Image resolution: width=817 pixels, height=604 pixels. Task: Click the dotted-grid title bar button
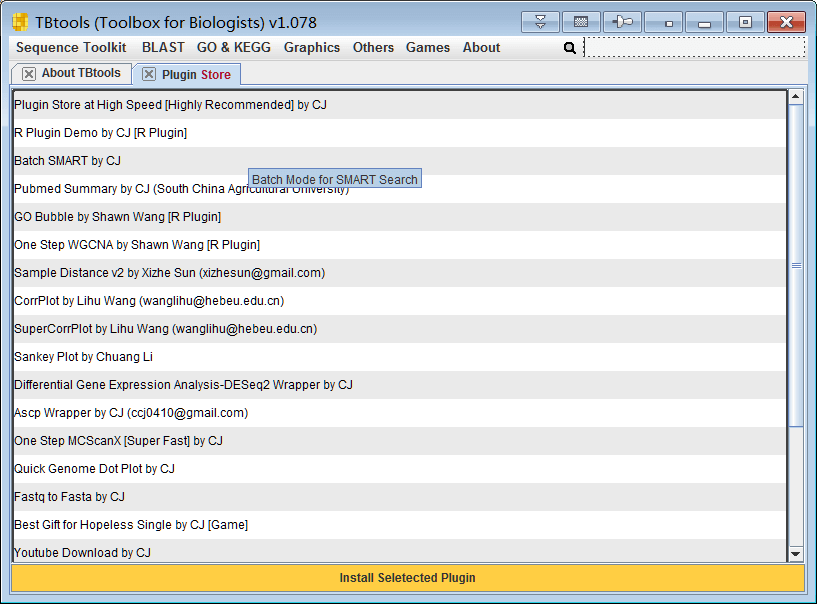[x=581, y=22]
